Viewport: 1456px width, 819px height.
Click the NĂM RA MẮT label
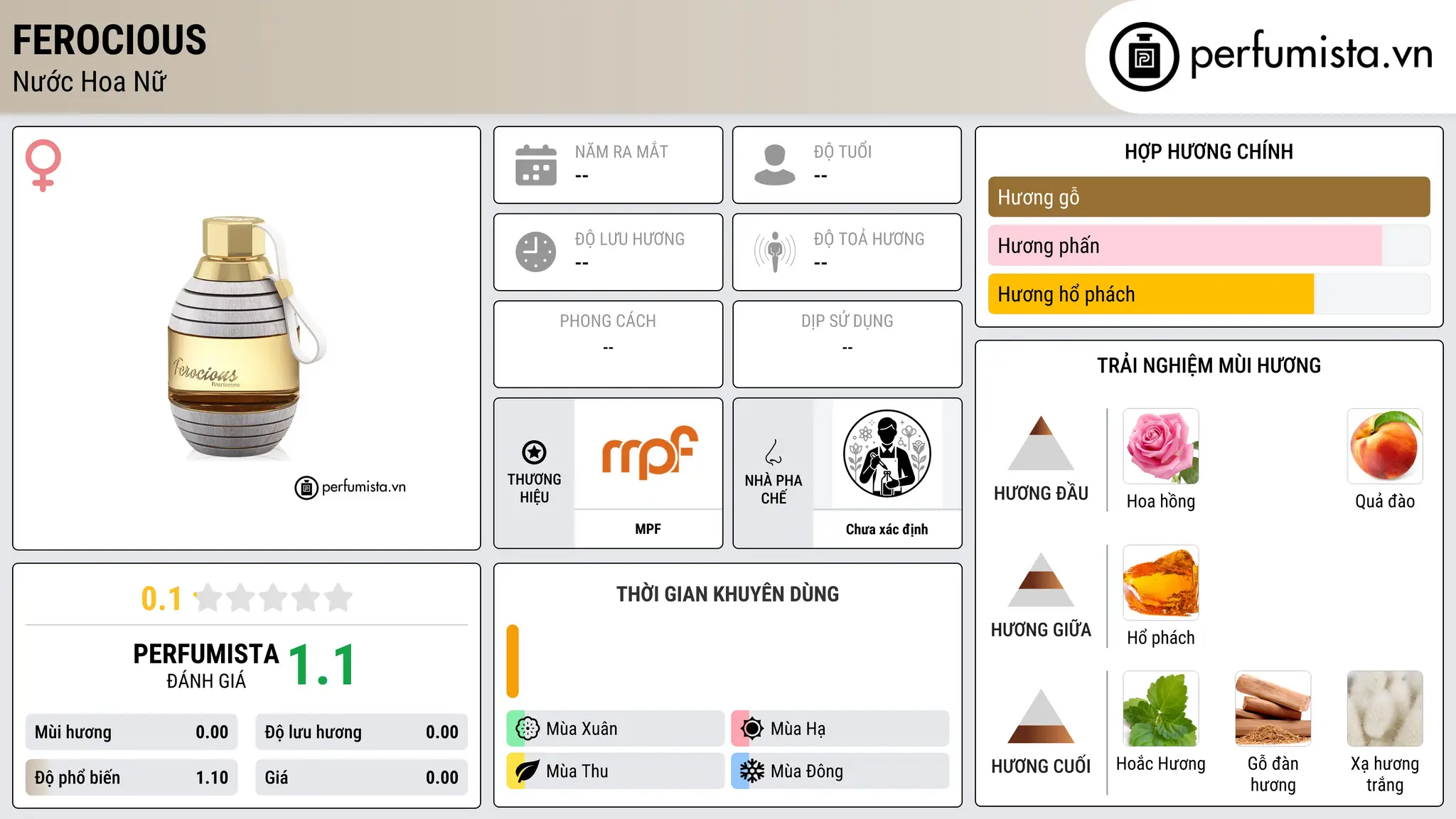point(621,151)
